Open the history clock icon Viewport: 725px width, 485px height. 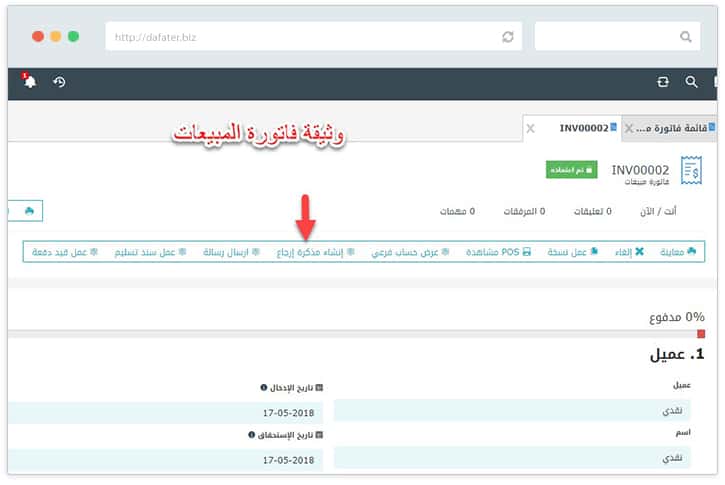click(59, 82)
